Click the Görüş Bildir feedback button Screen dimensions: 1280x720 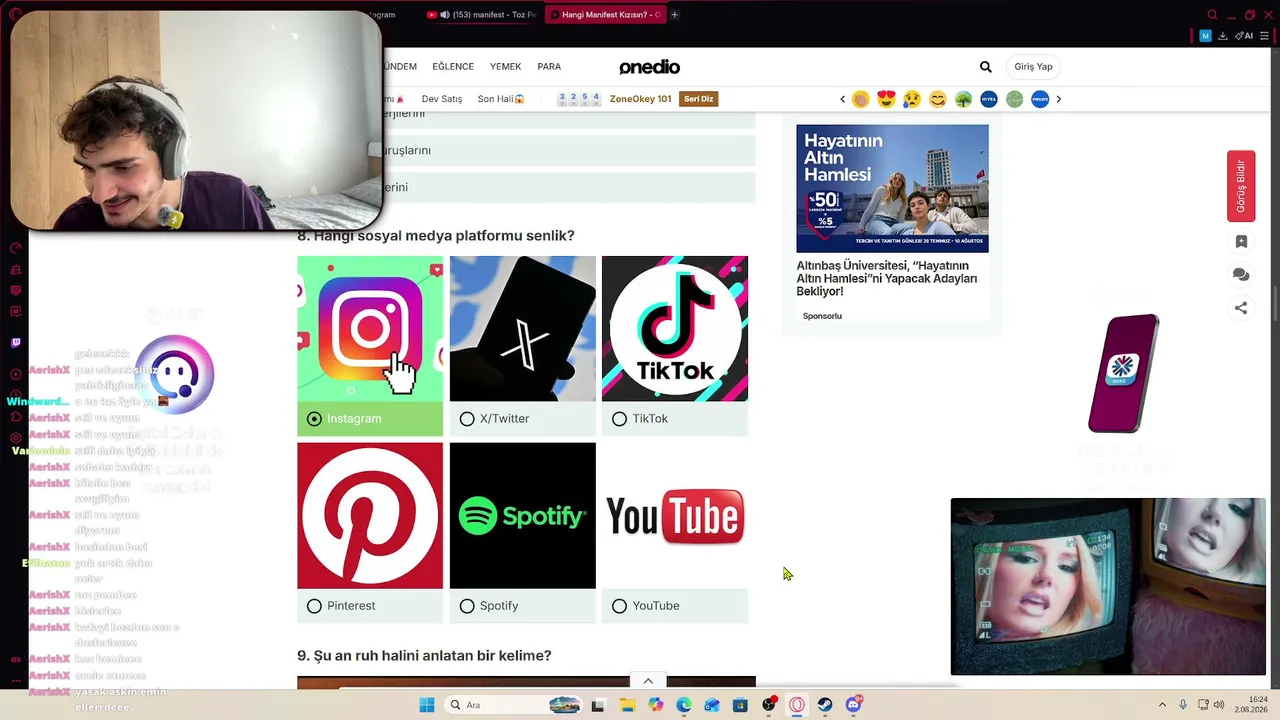point(1241,186)
